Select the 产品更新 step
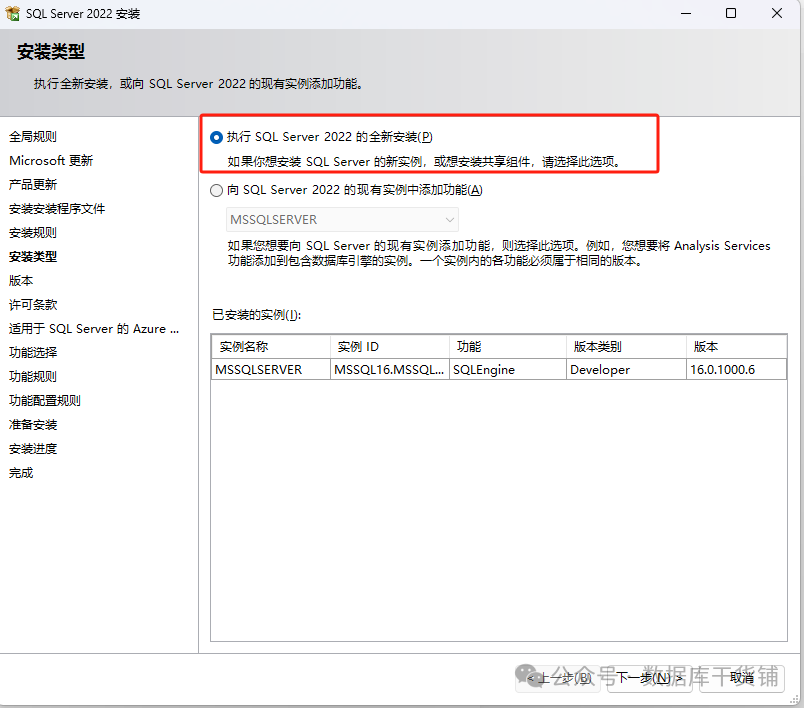This screenshot has width=804, height=708. [x=33, y=185]
